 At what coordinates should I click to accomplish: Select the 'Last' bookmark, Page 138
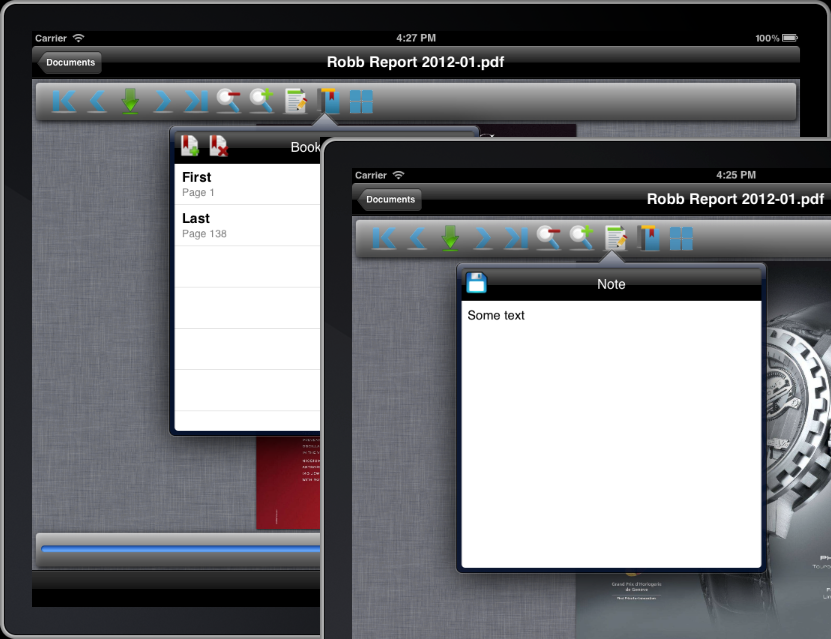(x=247, y=225)
